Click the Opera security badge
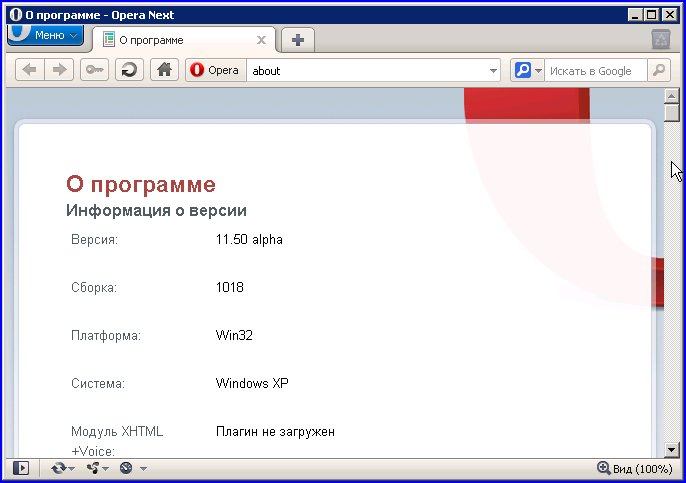Image resolution: width=686 pixels, height=483 pixels. [215, 70]
